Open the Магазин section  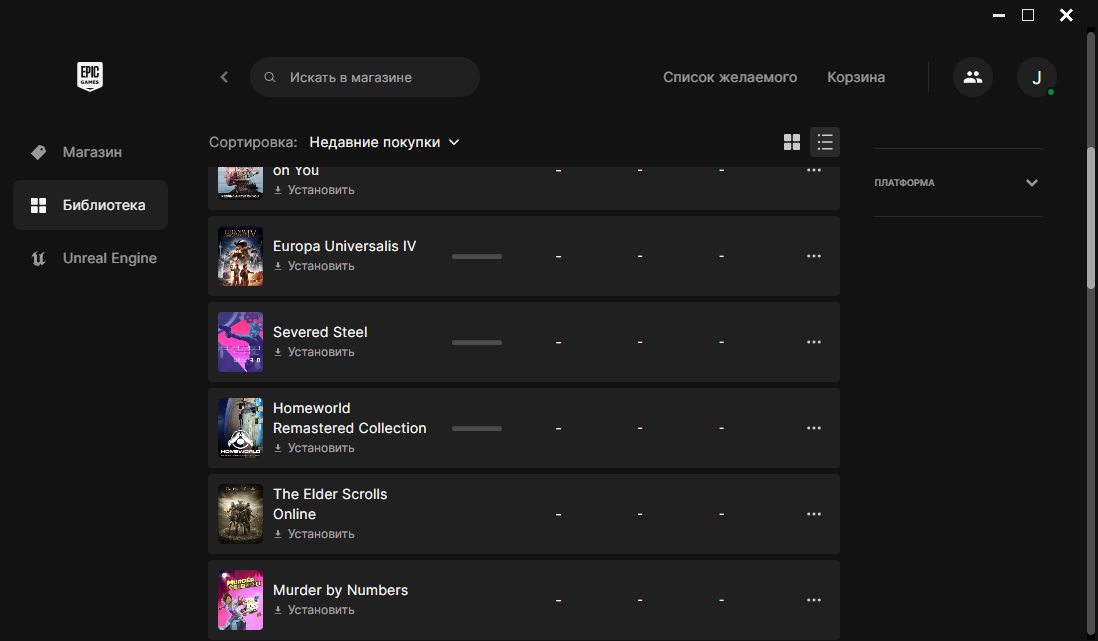pyautogui.click(x=90, y=152)
